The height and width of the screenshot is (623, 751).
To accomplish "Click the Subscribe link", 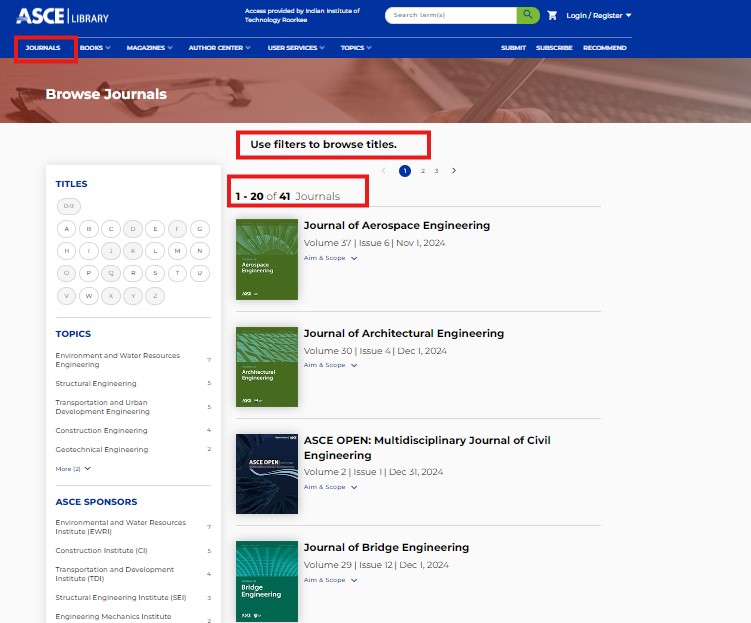I will [554, 48].
